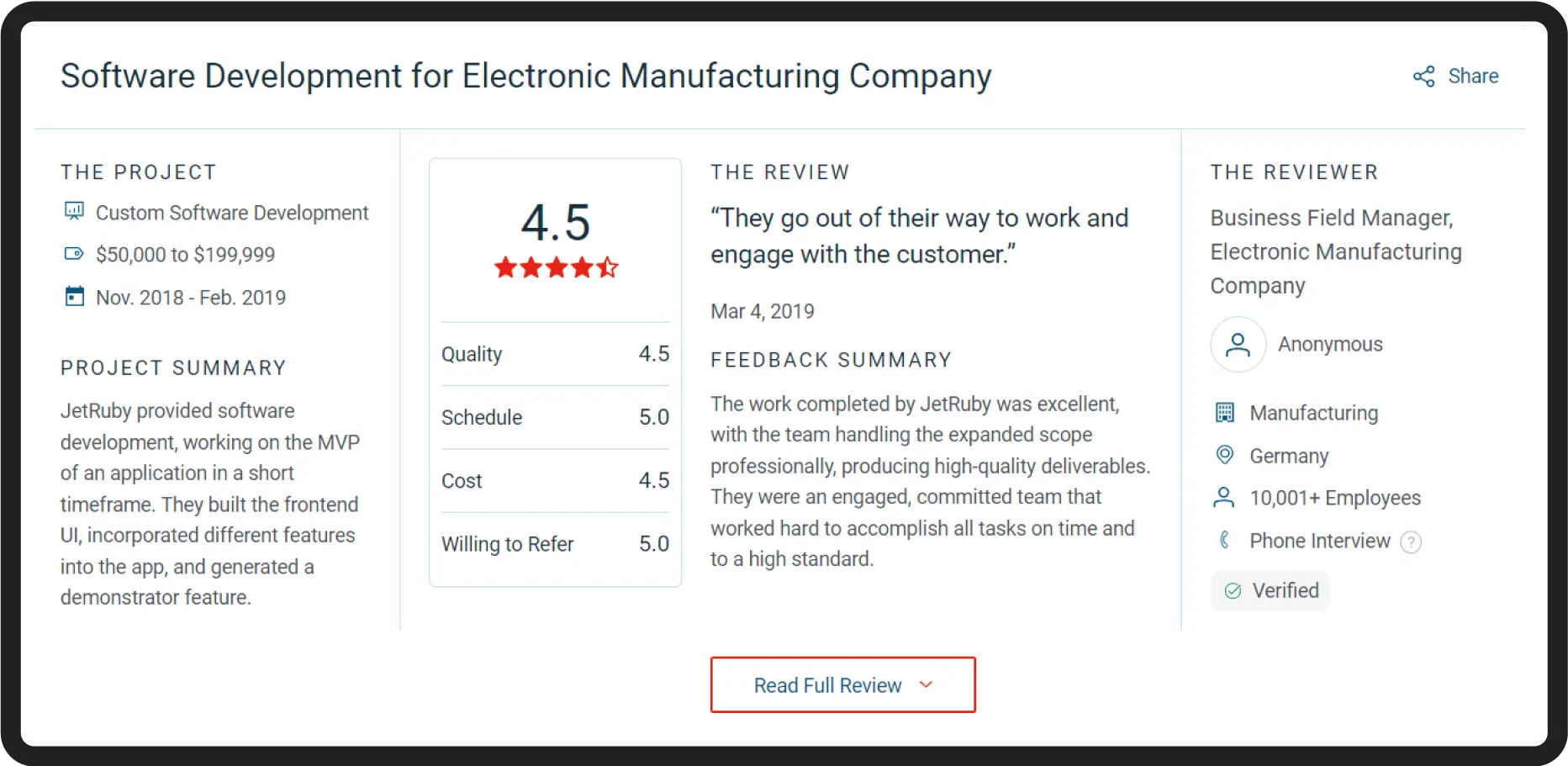Open the Phone Interview help question mark
Screen dimensions: 1568x766
click(1411, 542)
